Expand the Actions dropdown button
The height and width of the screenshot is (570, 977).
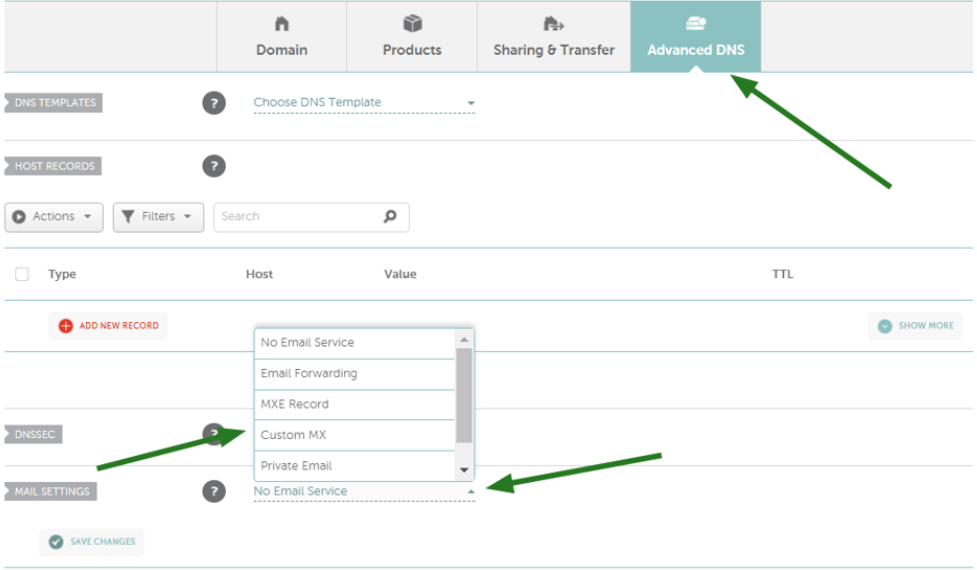point(54,217)
